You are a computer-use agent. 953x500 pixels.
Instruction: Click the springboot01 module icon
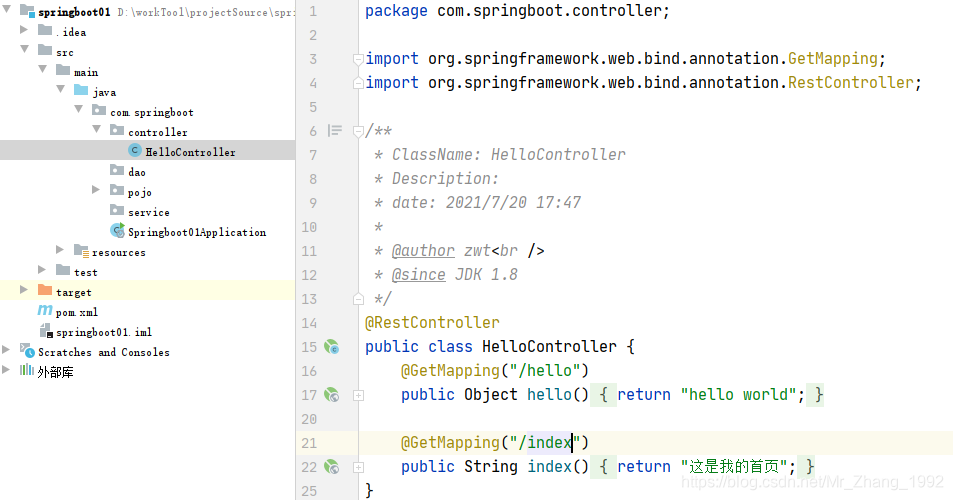(27, 10)
